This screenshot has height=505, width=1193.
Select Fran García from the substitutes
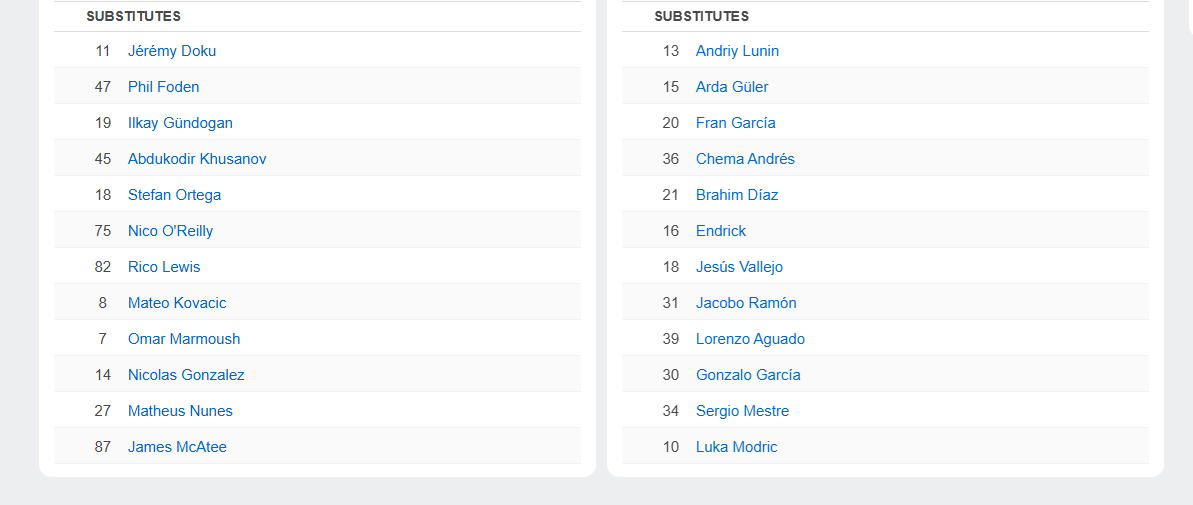coord(735,123)
